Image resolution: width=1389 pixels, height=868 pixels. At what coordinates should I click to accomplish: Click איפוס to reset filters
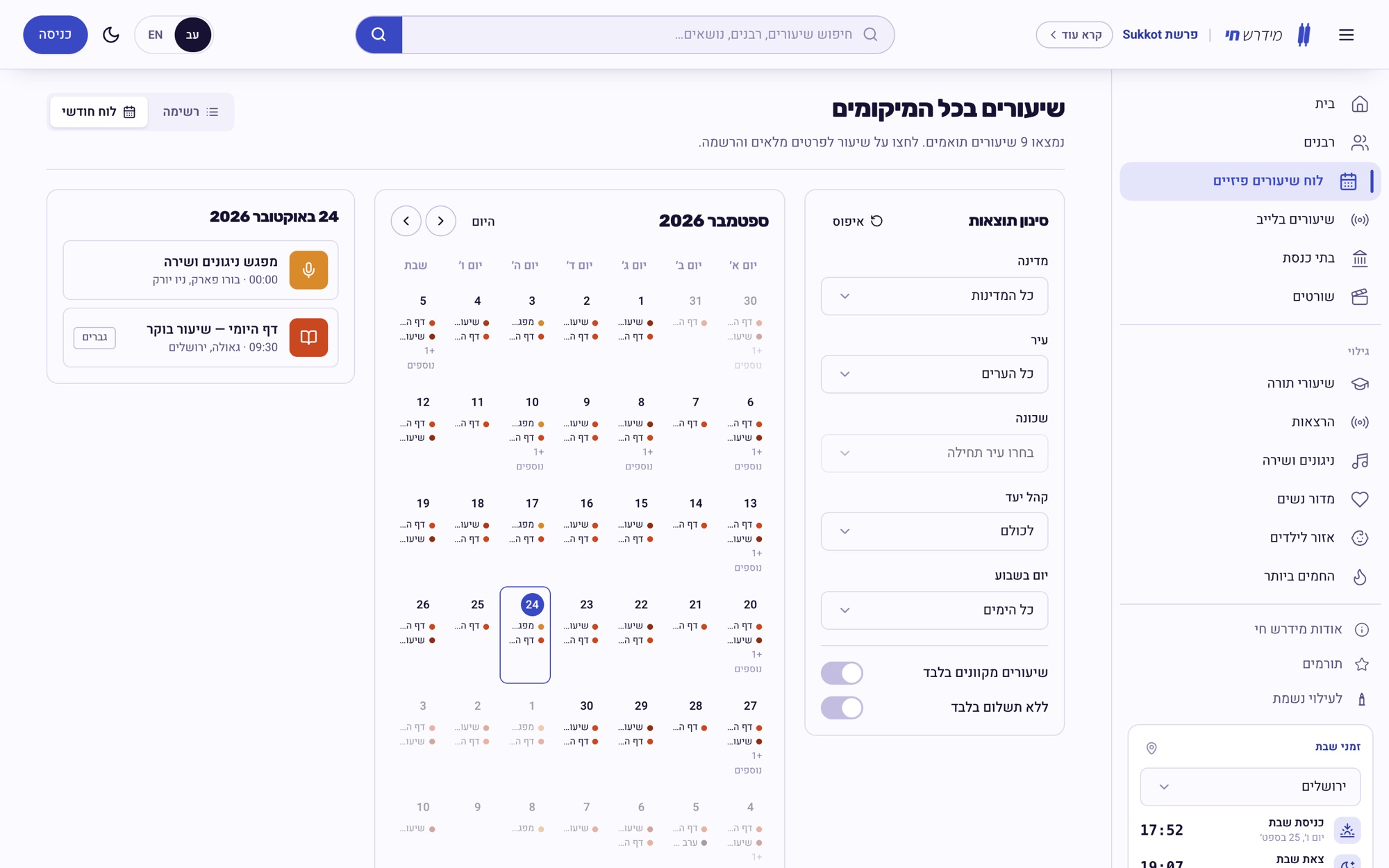(x=858, y=221)
